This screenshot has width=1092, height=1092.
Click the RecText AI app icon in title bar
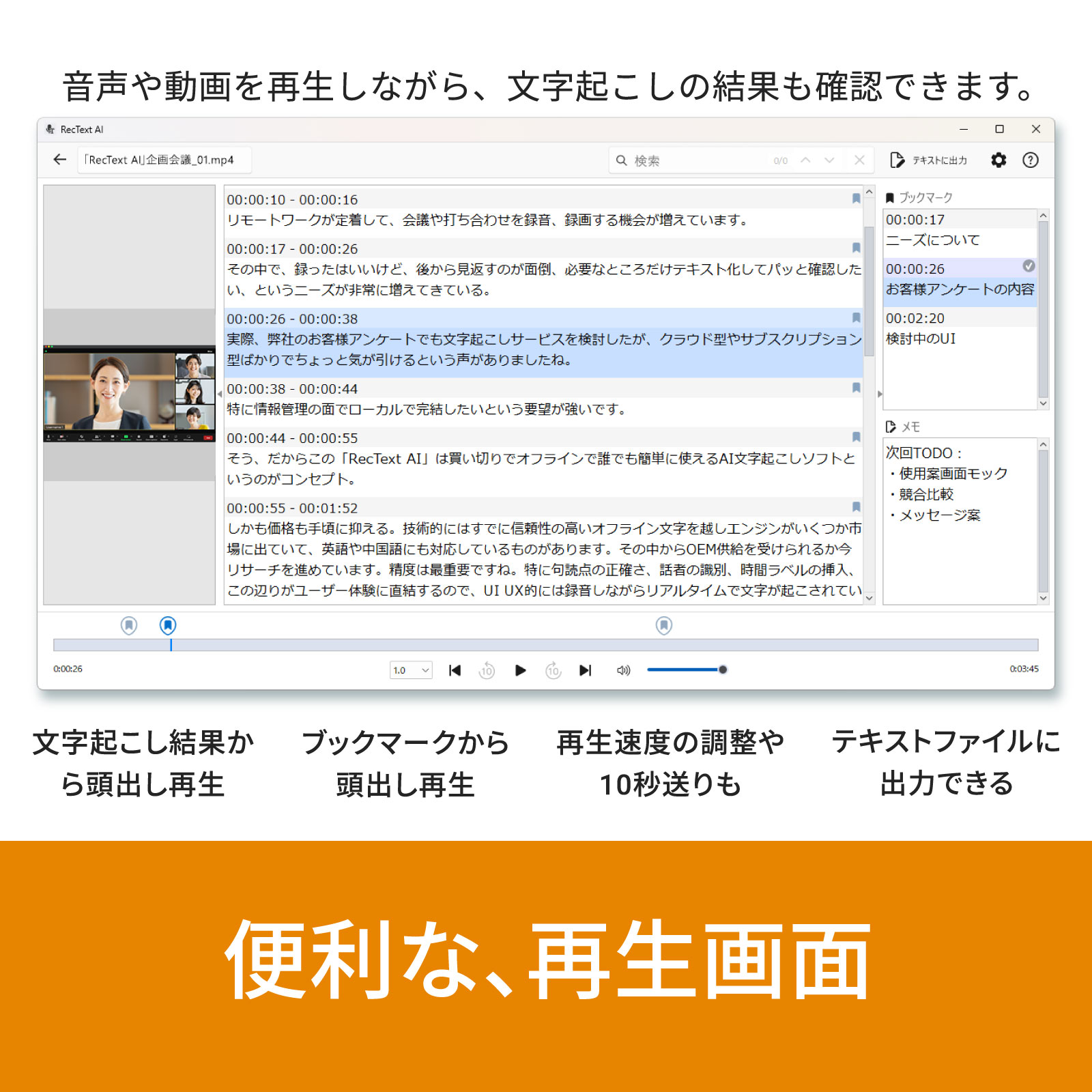[51, 129]
